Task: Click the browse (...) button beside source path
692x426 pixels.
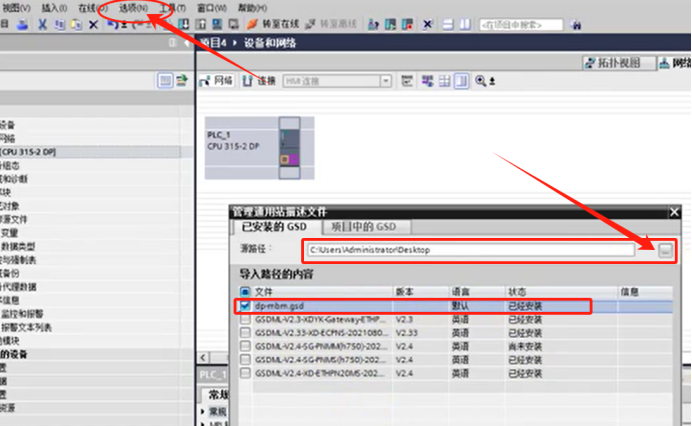Action: click(x=666, y=251)
